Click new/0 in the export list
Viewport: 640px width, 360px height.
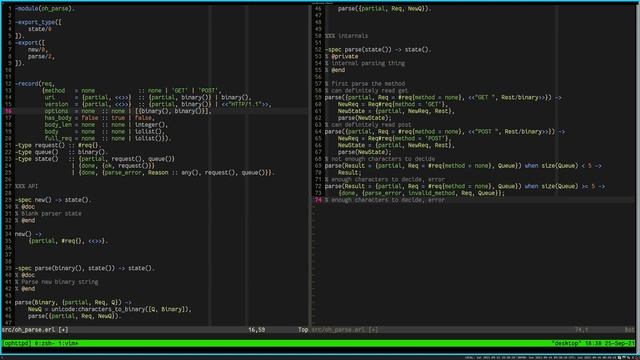coord(37,49)
